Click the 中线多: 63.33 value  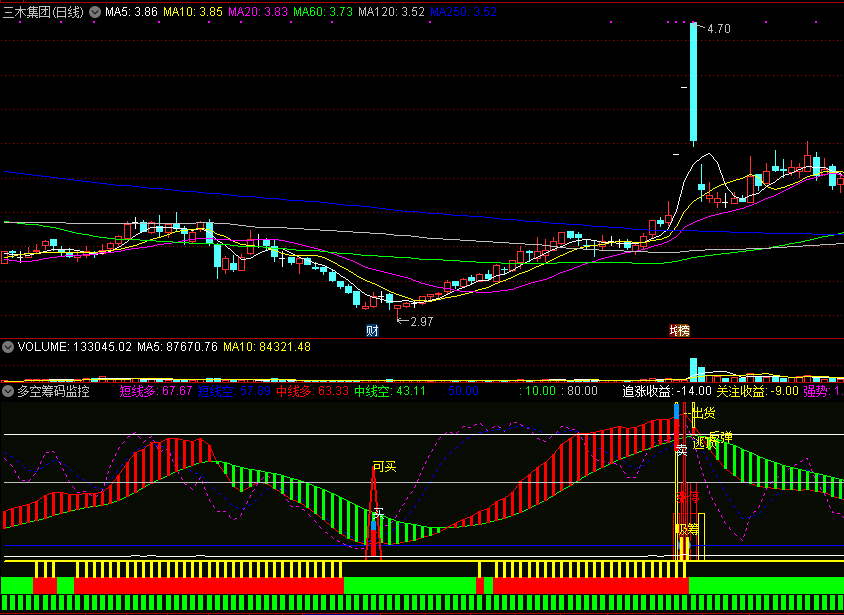tap(313, 391)
